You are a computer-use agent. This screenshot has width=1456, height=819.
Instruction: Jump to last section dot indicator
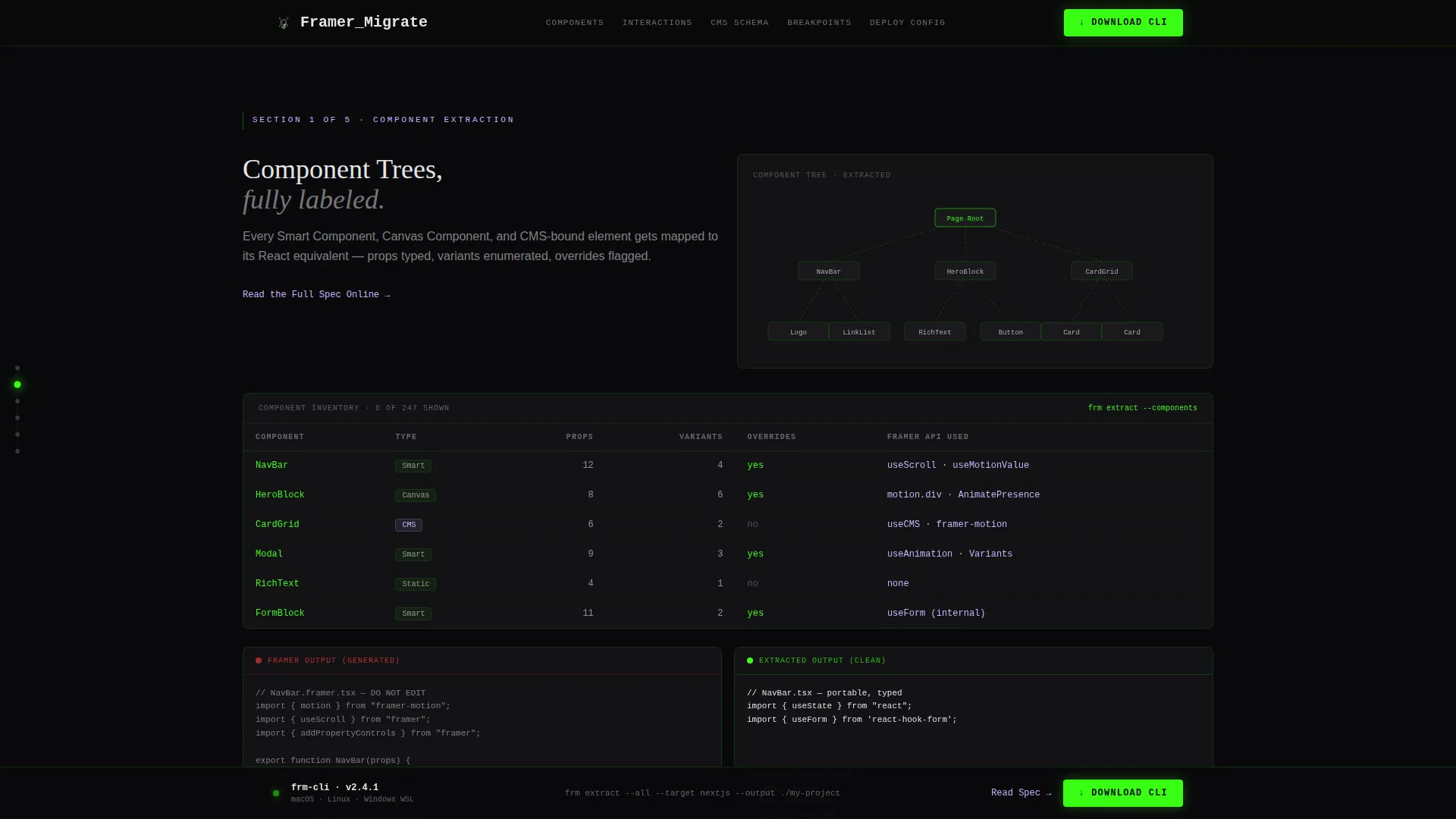point(17,451)
